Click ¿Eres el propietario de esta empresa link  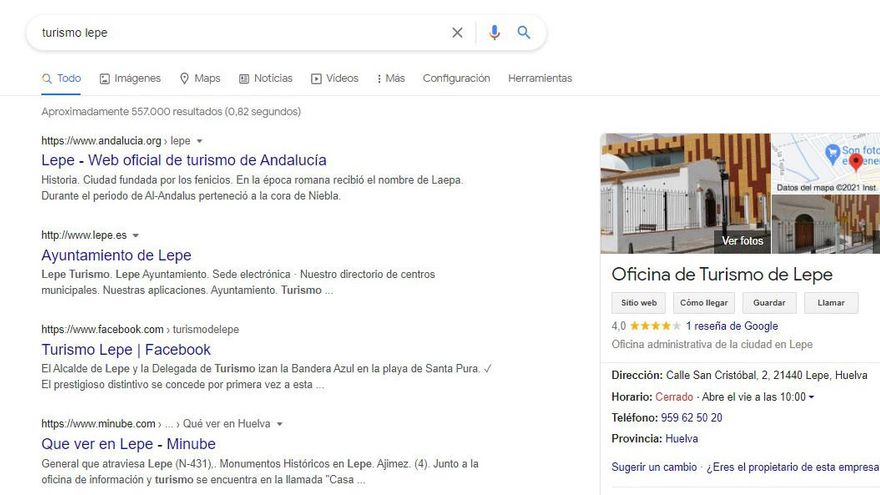[792, 467]
